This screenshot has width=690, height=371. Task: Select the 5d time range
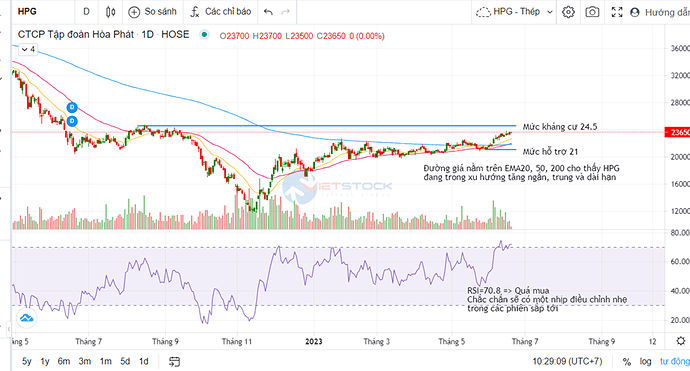click(125, 361)
